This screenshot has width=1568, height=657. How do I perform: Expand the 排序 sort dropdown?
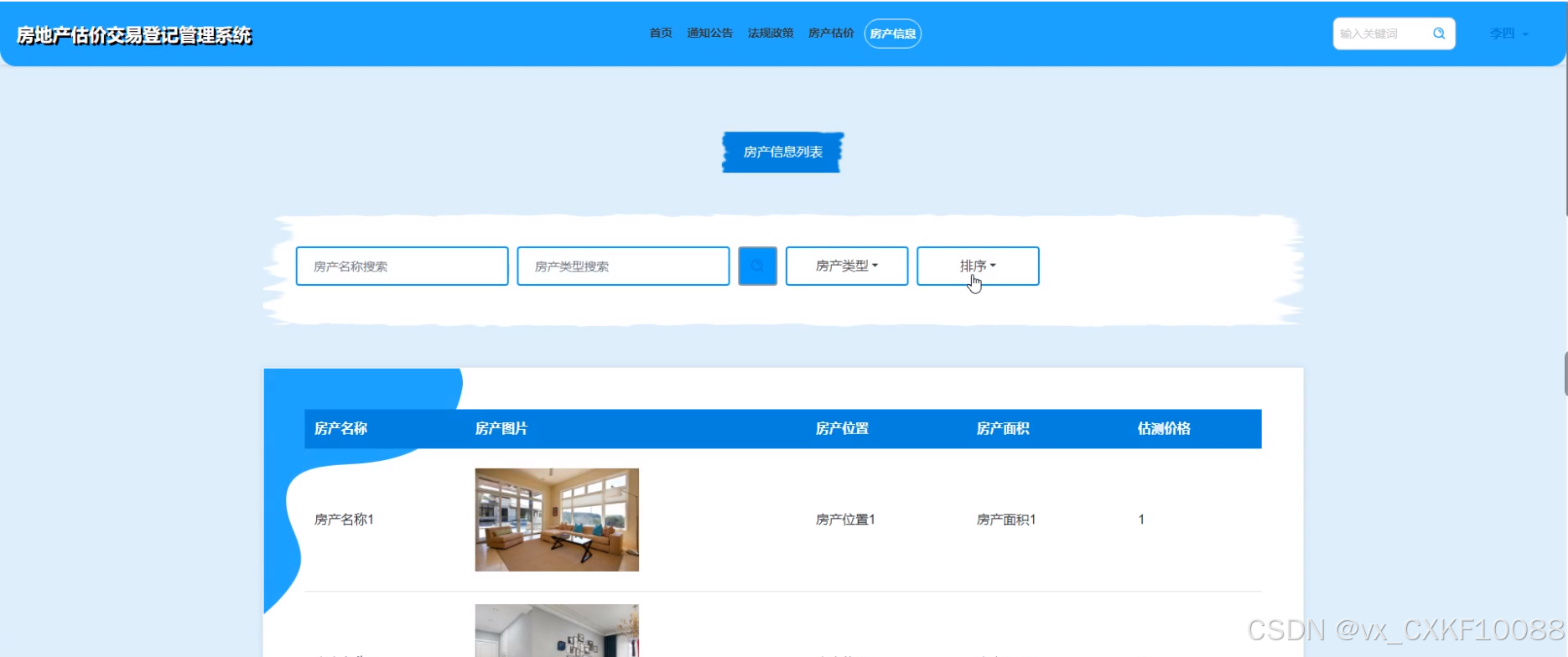click(x=978, y=266)
